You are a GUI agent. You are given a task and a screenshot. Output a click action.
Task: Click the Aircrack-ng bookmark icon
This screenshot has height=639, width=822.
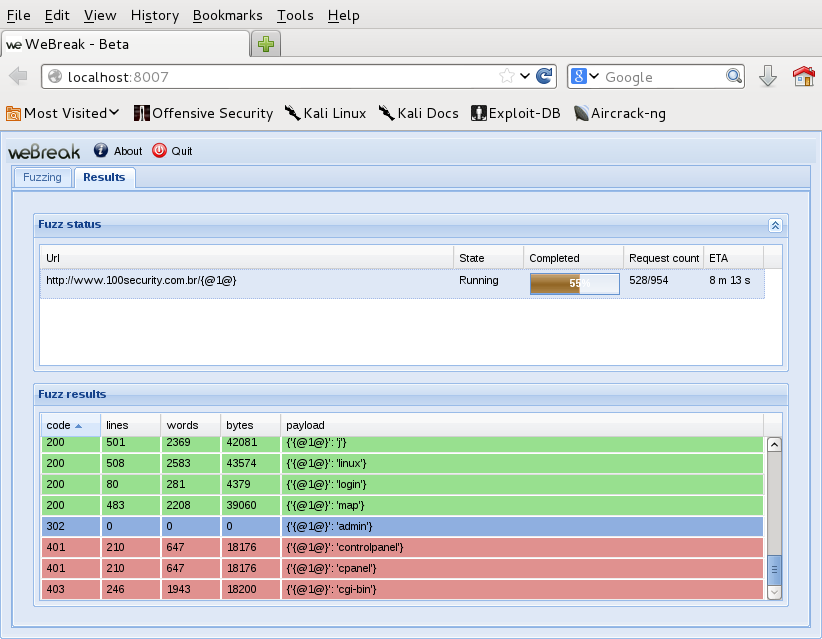[581, 113]
